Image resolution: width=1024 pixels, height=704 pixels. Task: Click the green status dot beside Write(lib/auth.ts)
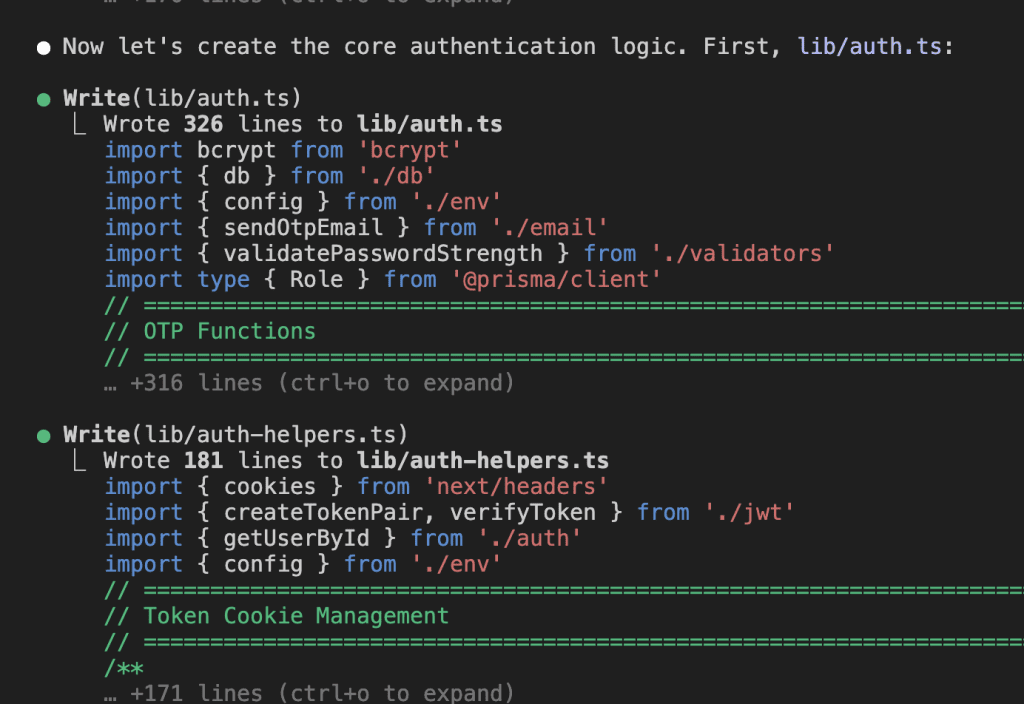43,99
